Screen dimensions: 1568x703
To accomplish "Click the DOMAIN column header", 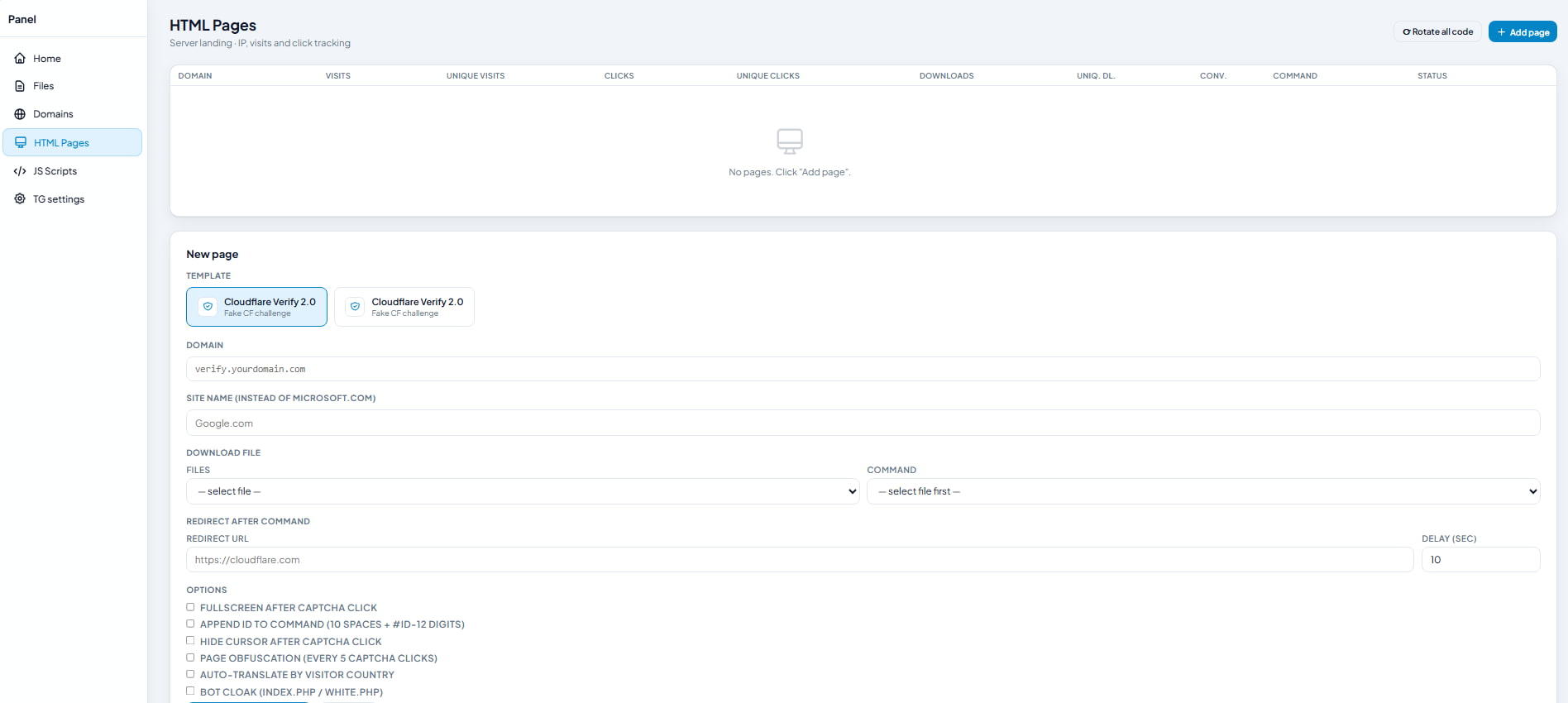I will point(195,76).
